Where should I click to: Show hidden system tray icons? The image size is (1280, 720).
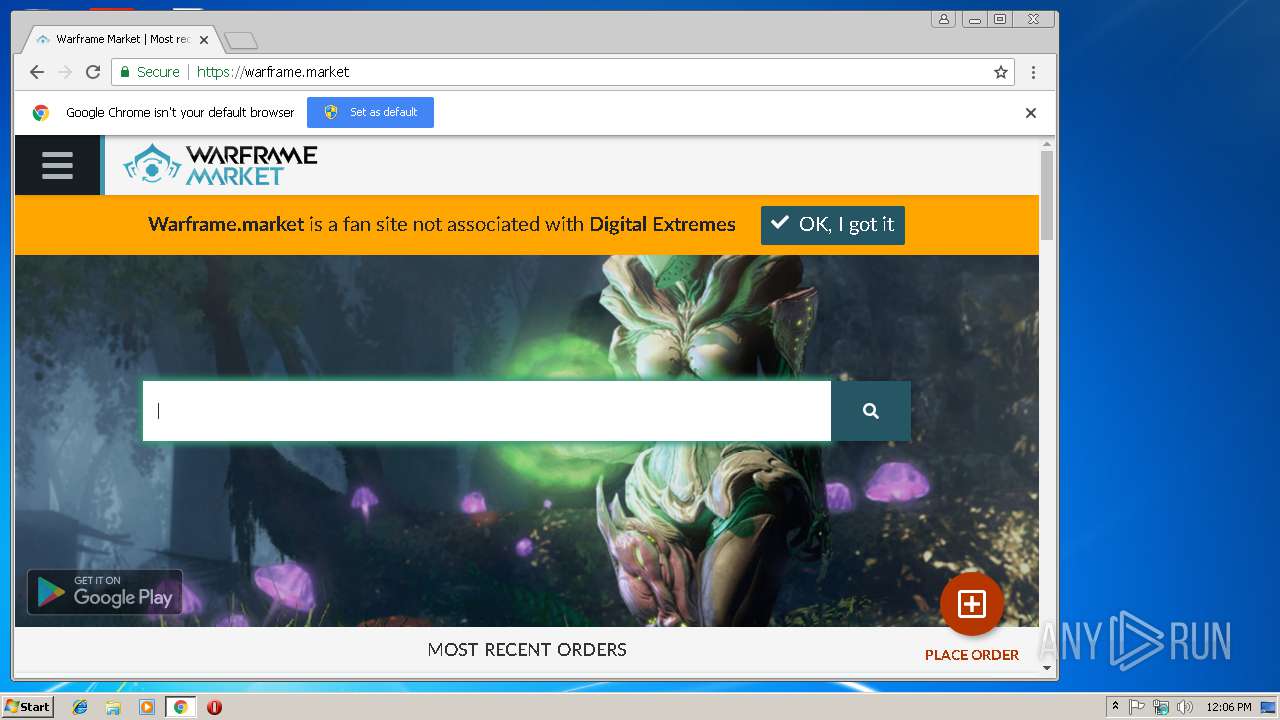[1115, 707]
